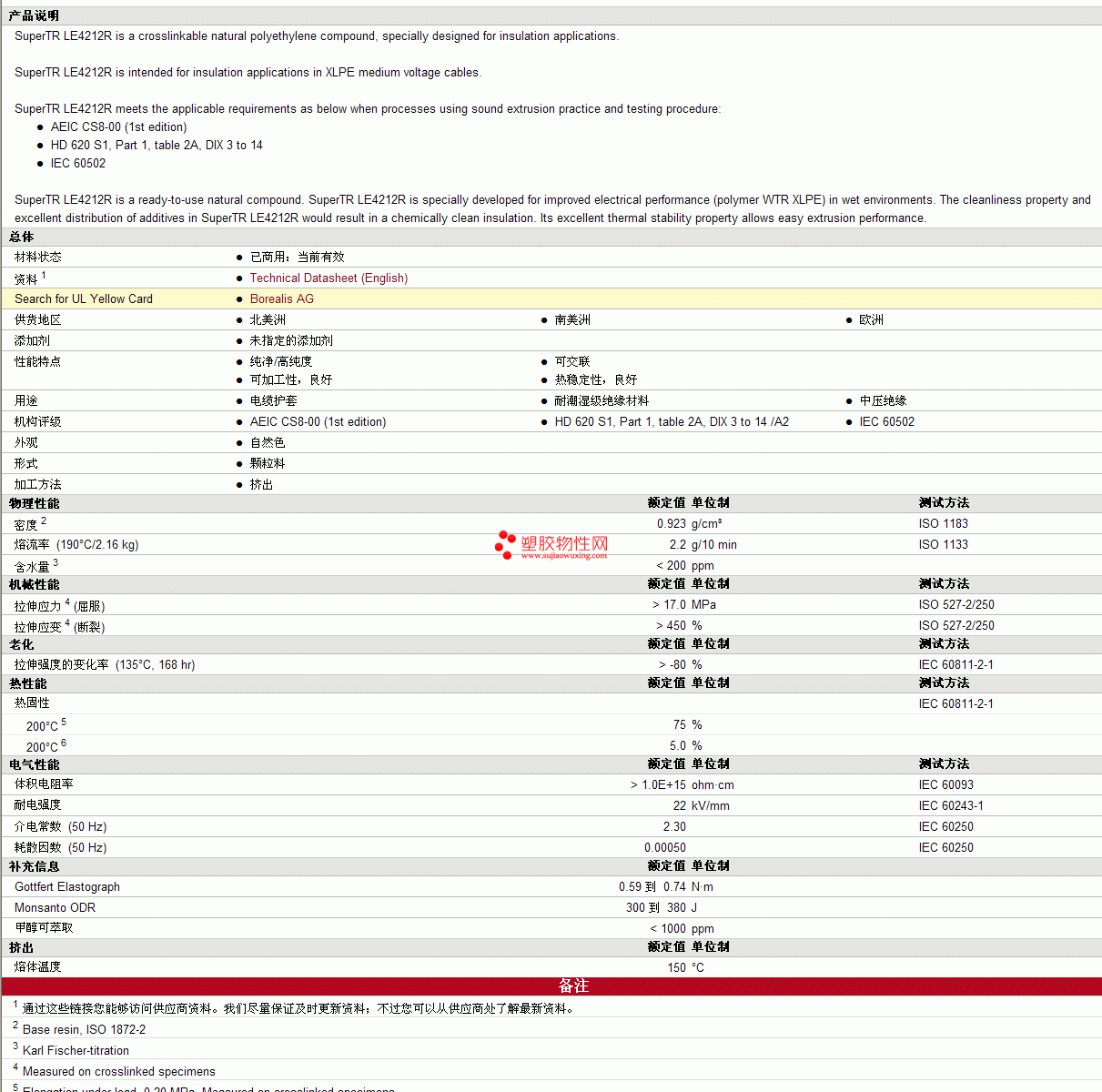Select the 物理性能 section header
The width and height of the screenshot is (1102, 1092).
pos(35,503)
